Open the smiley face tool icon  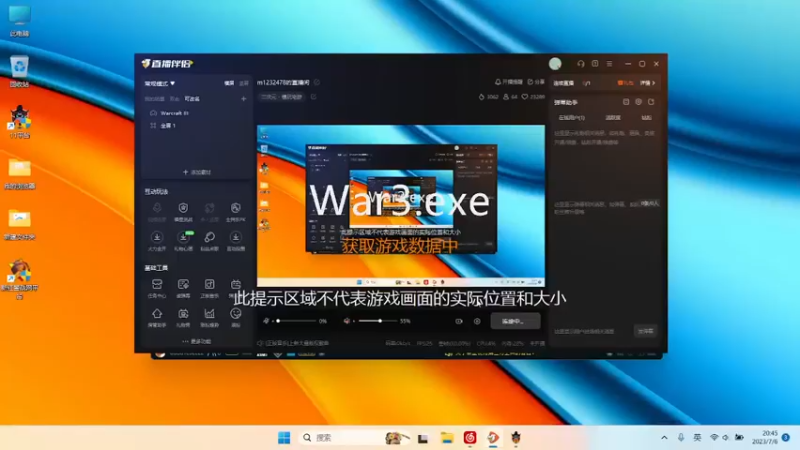coord(236,316)
